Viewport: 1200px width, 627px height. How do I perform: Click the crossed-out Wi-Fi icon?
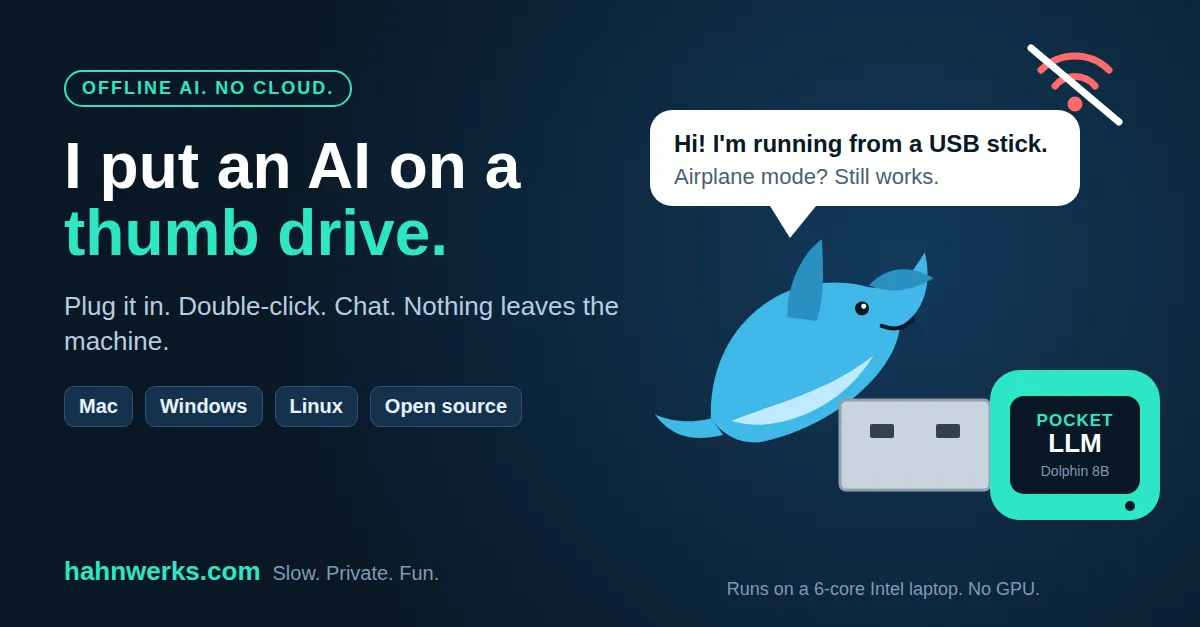1075,84
